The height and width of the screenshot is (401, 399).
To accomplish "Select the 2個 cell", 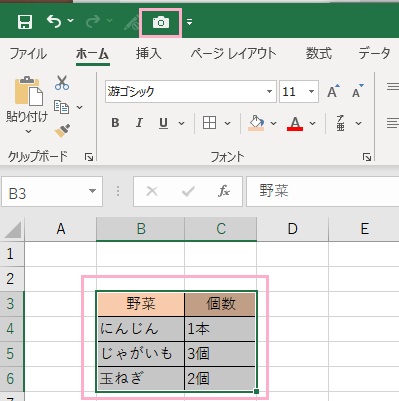I will click(x=221, y=379).
